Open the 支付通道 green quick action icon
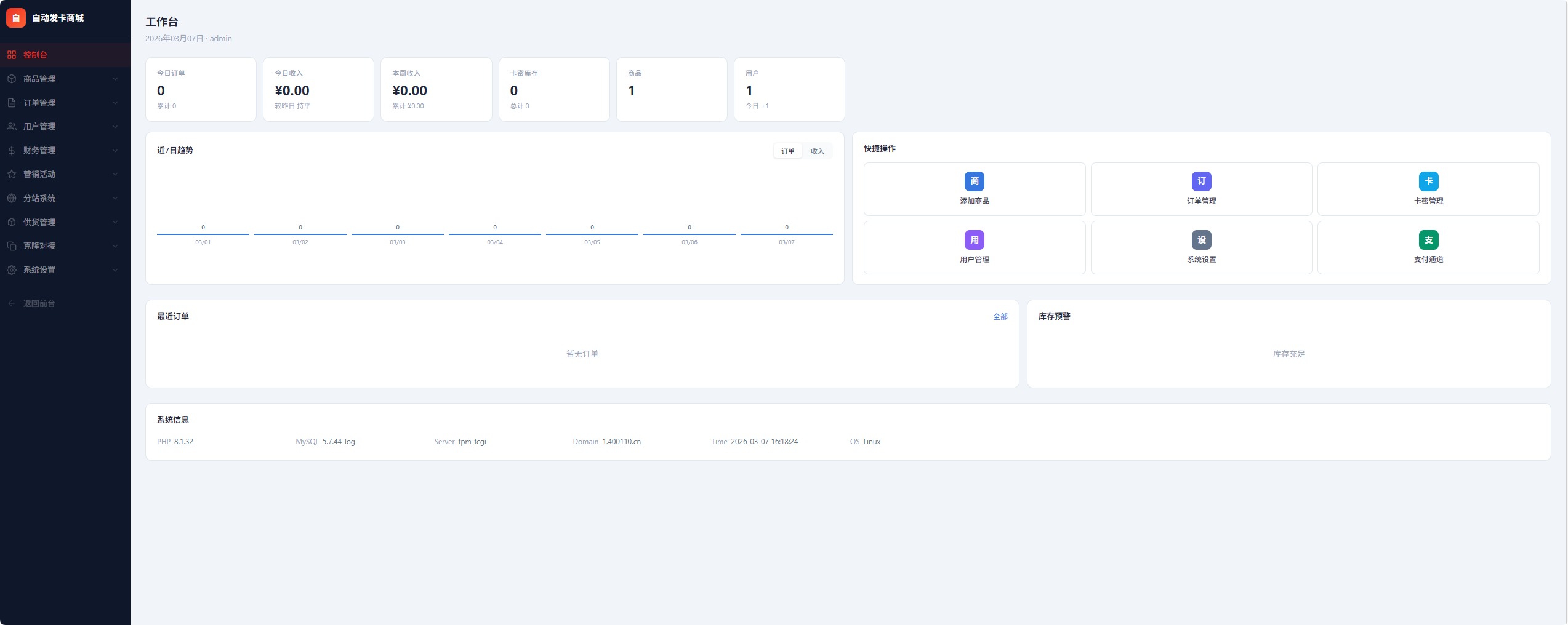Screen dimensions: 1568x625 tap(1428, 240)
